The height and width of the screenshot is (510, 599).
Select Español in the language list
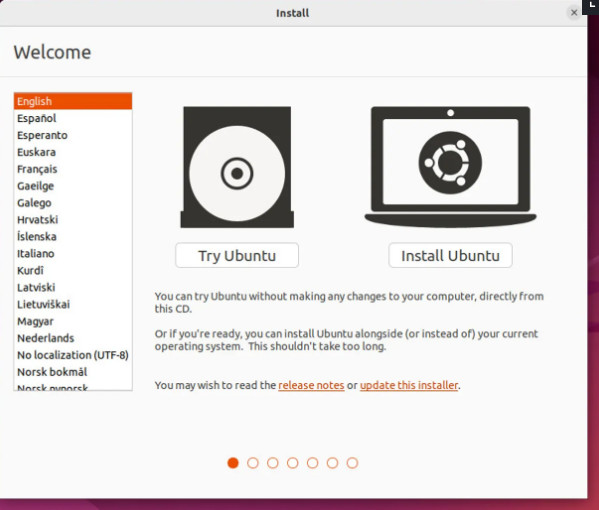[x=73, y=118]
